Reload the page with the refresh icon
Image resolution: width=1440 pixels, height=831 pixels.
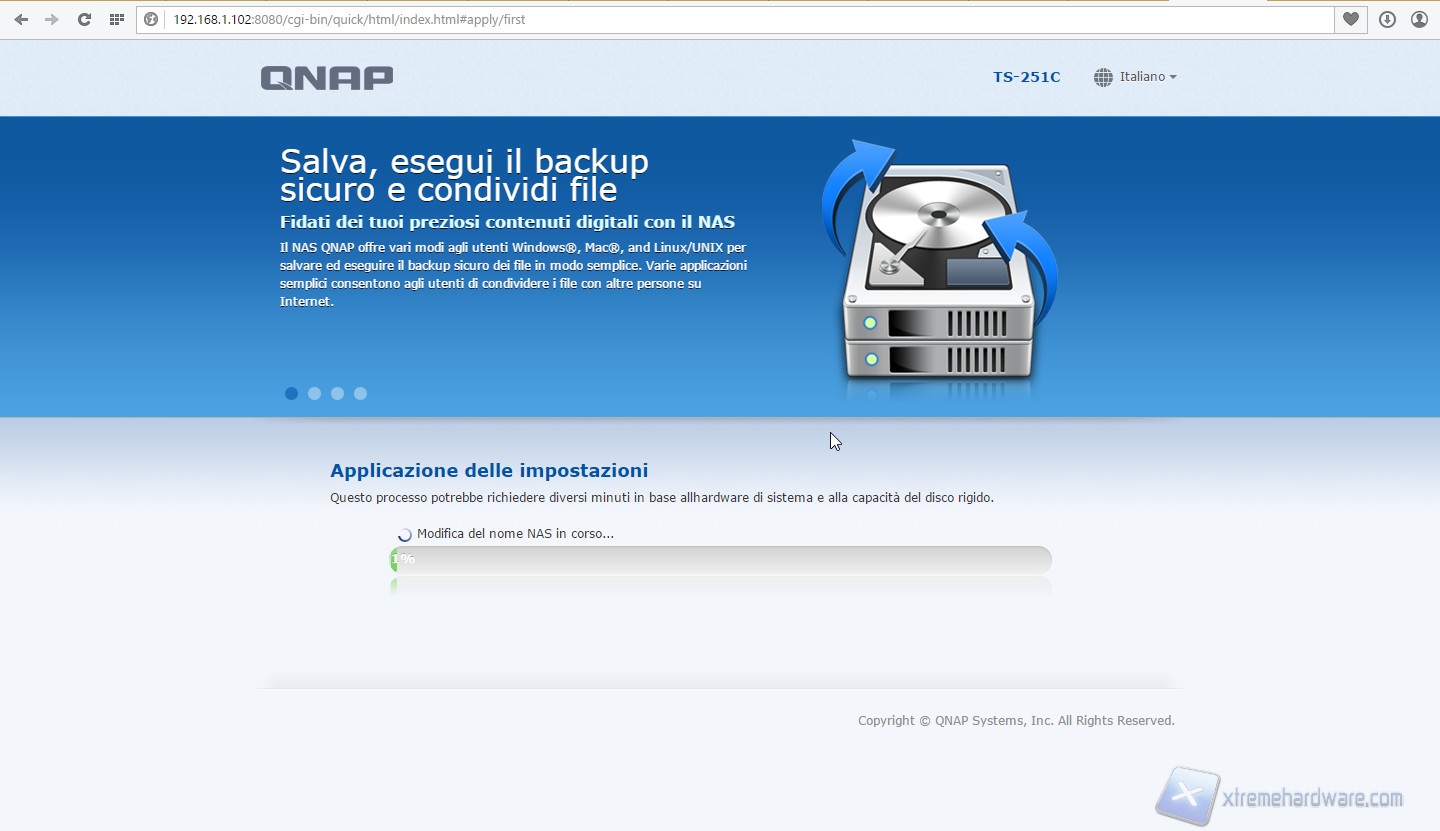coord(84,19)
